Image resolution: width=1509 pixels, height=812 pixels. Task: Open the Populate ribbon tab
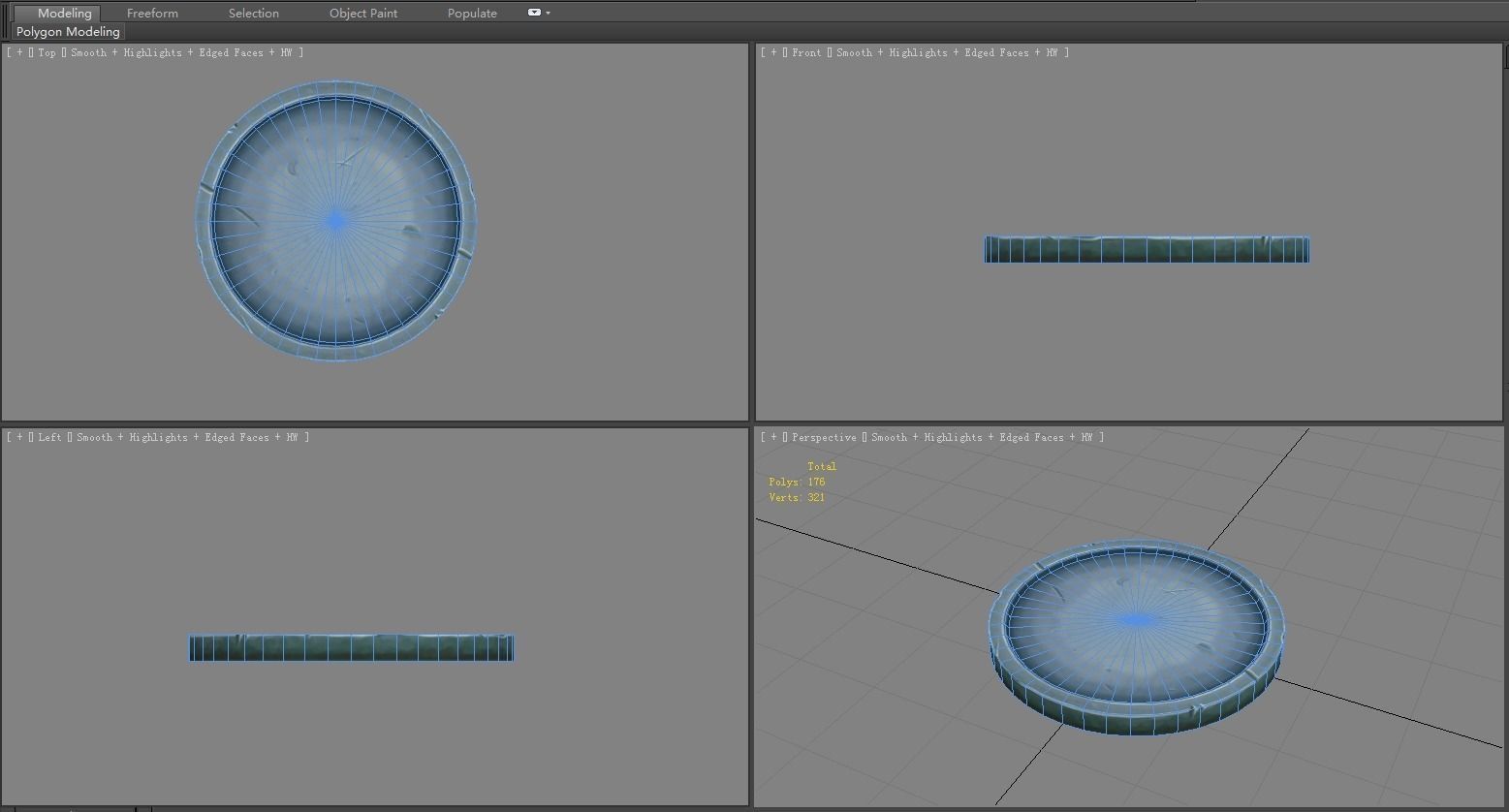(472, 13)
